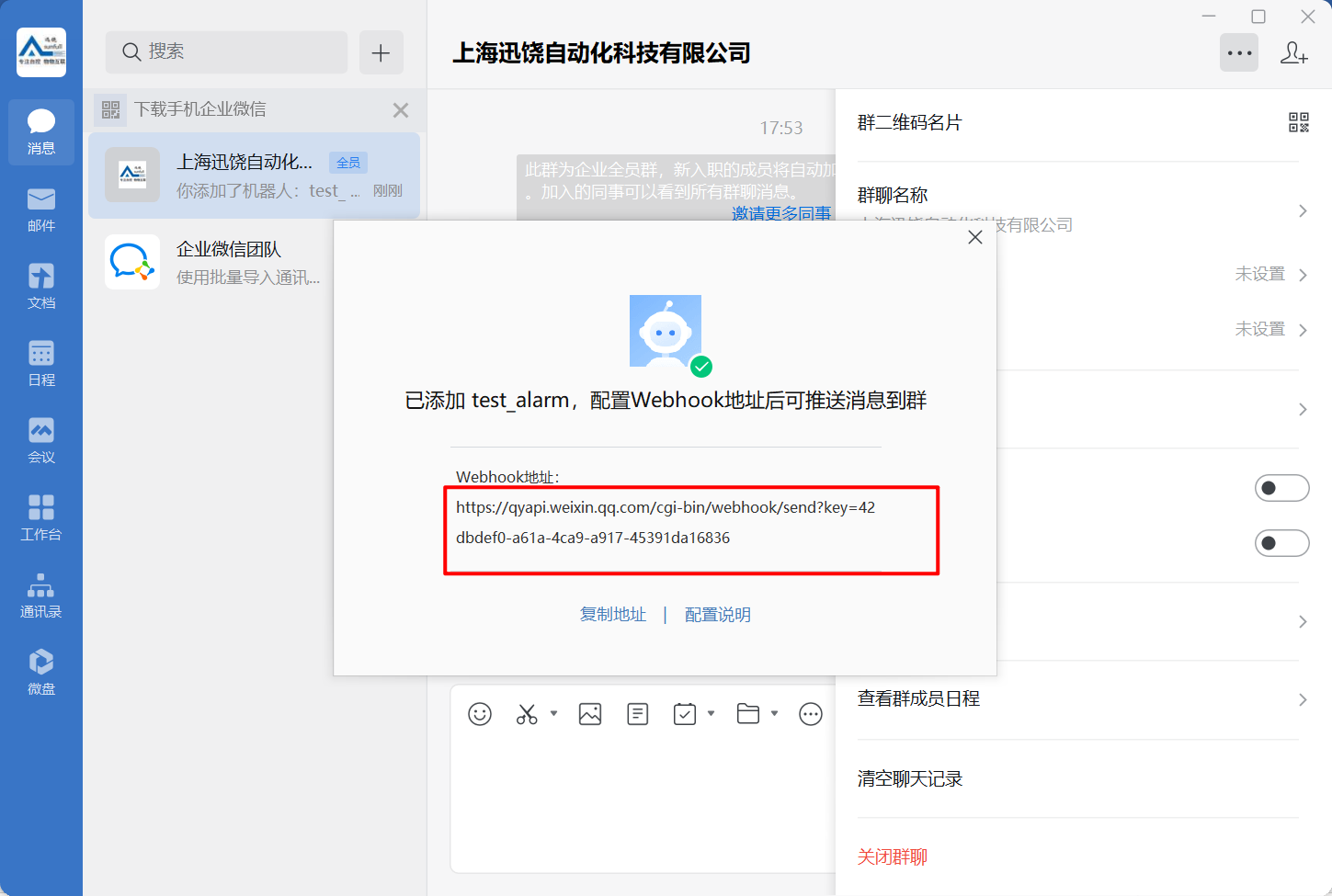1332x896 pixels.
Task: Open the emoji picker icon
Action: tap(480, 714)
